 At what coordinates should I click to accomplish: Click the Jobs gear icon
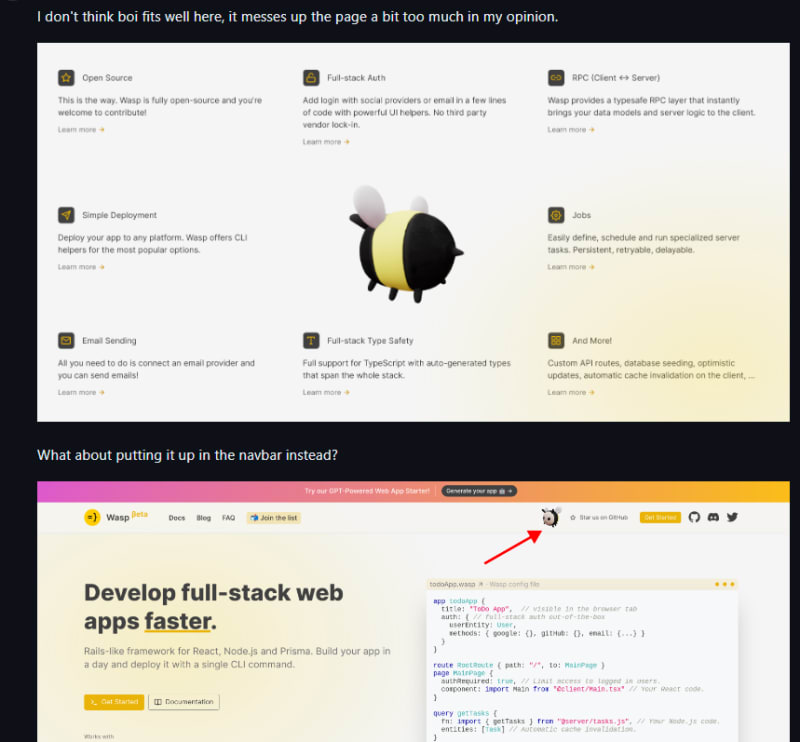click(x=556, y=215)
